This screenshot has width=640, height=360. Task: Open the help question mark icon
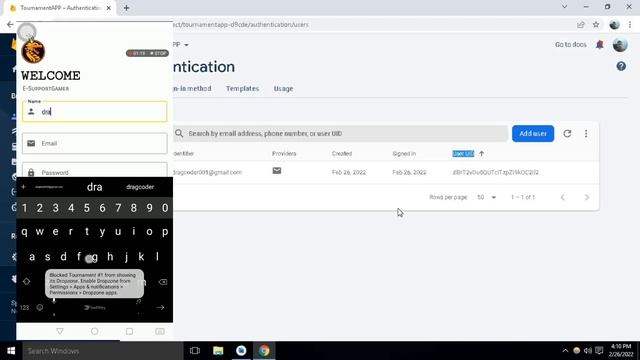coord(621,66)
